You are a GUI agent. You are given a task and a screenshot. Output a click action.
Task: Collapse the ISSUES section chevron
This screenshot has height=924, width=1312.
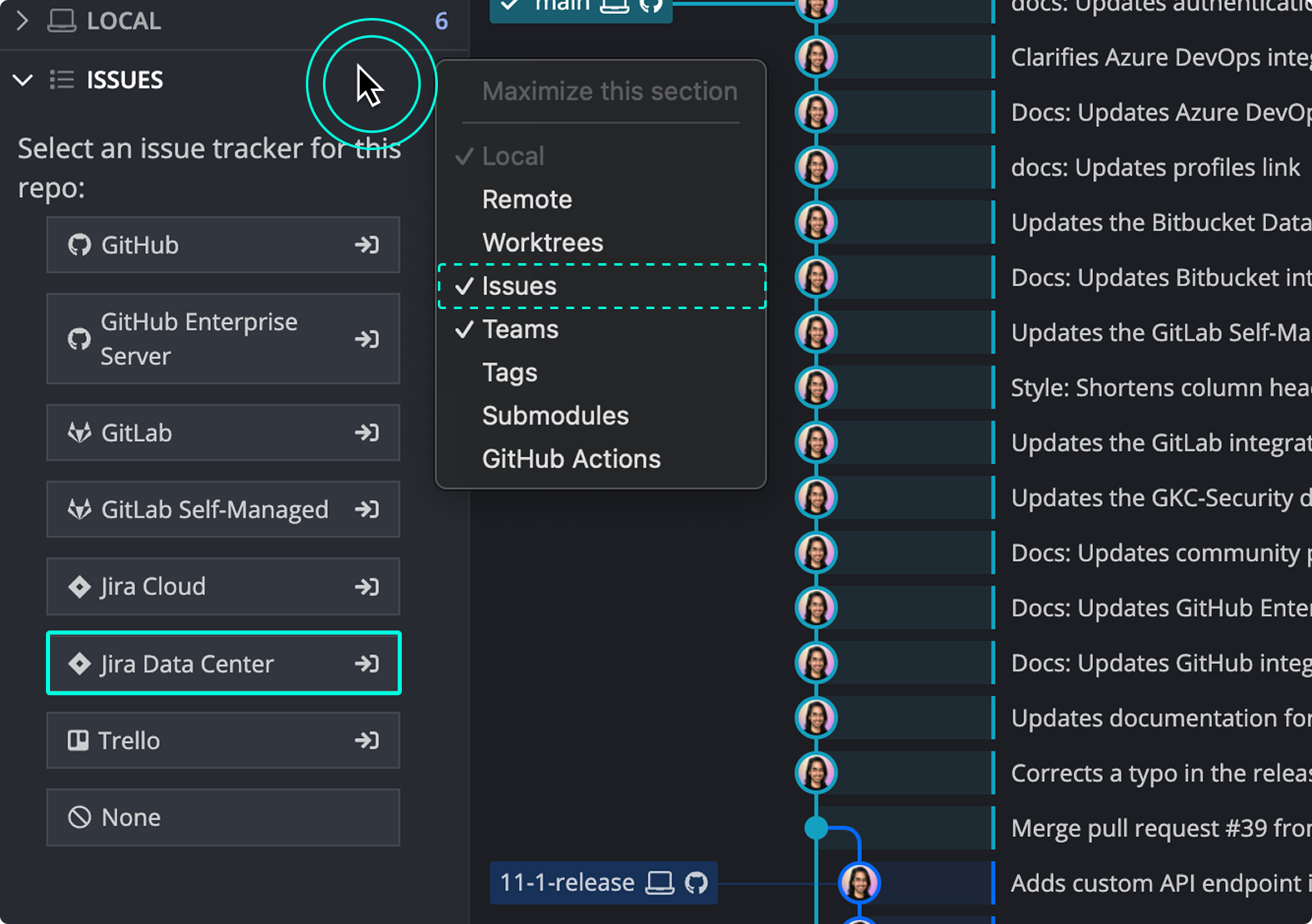tap(22, 80)
